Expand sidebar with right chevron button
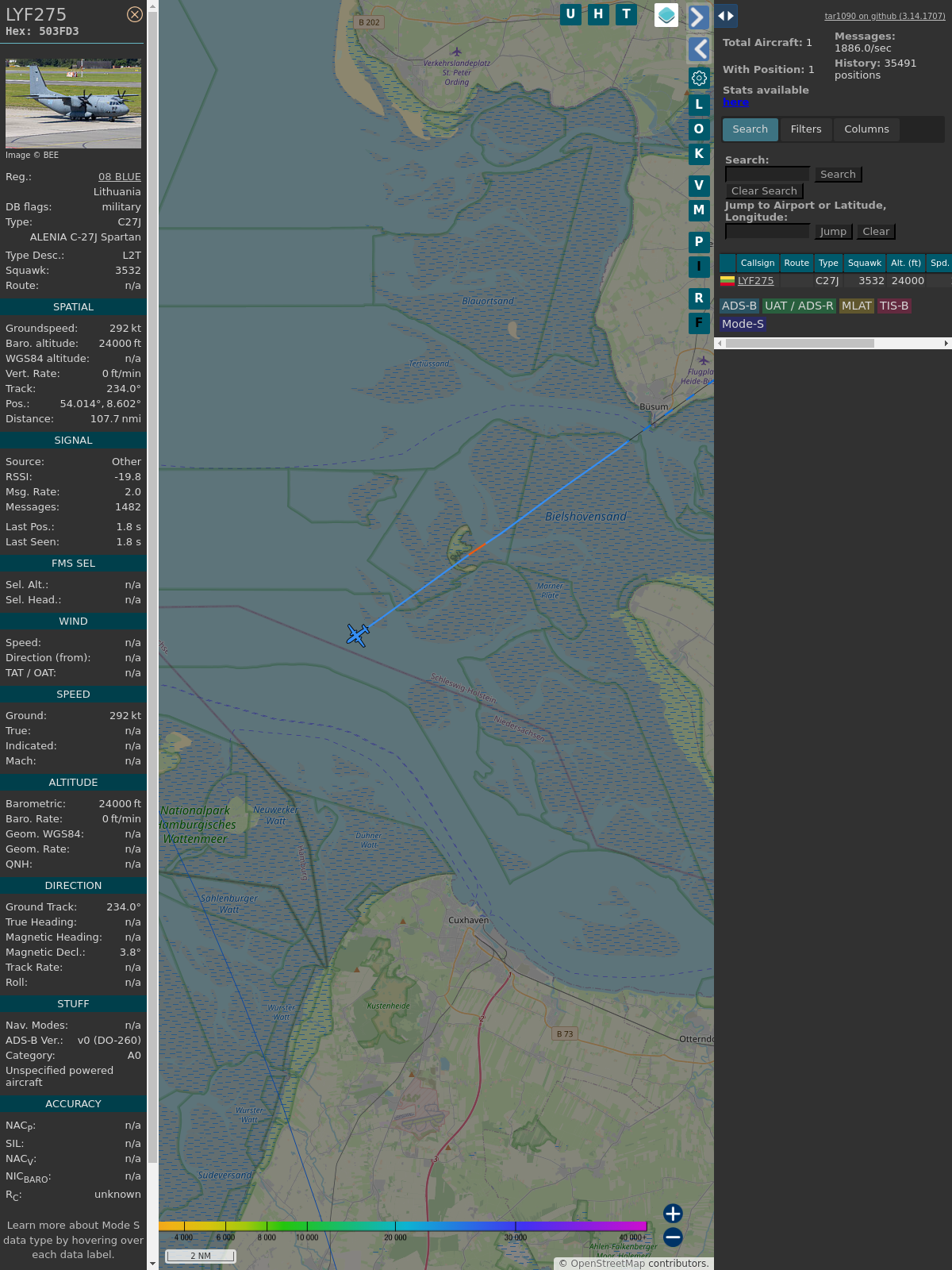 coord(698,17)
